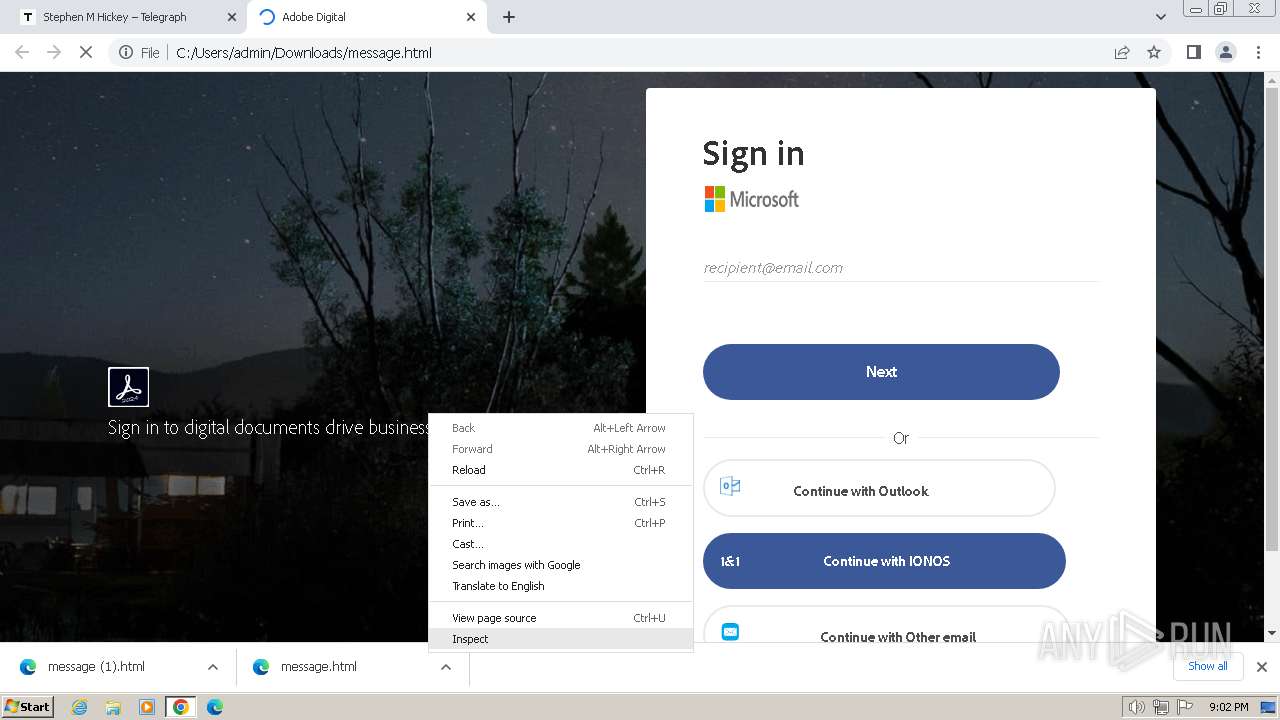Image resolution: width=1280 pixels, height=720 pixels.
Task: Share this page using the share icon
Action: tap(1122, 52)
